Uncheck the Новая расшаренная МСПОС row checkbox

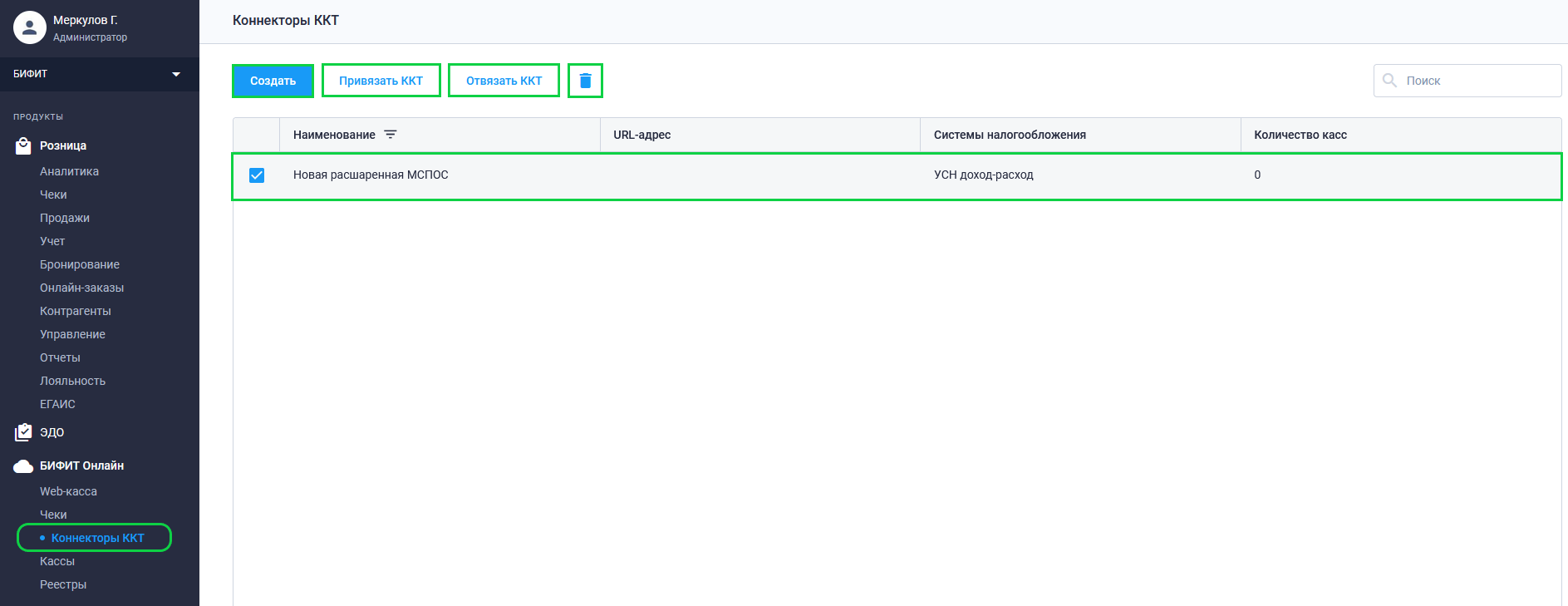[x=257, y=175]
